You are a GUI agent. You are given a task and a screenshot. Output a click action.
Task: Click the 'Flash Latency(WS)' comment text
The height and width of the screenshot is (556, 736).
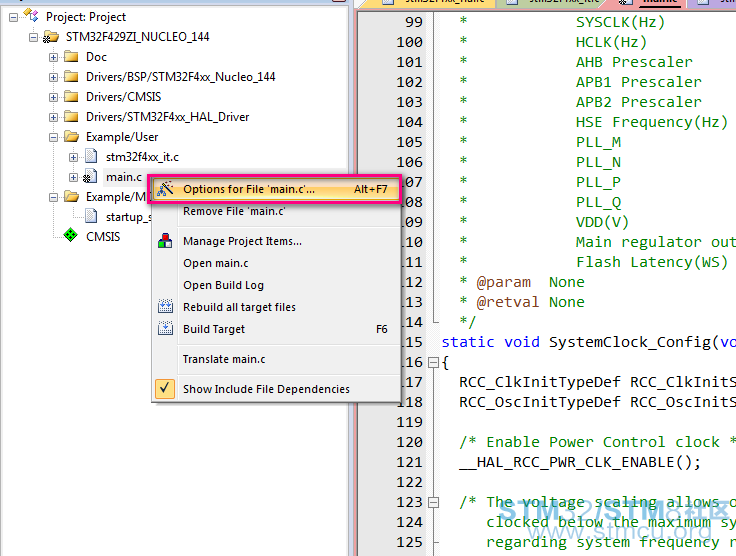point(652,262)
